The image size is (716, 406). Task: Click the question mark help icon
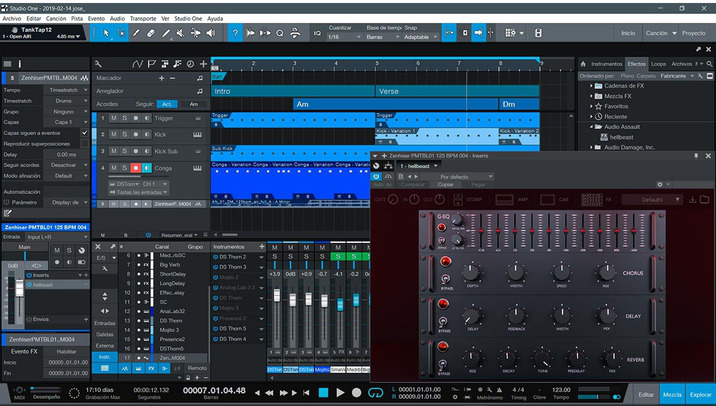(x=236, y=33)
